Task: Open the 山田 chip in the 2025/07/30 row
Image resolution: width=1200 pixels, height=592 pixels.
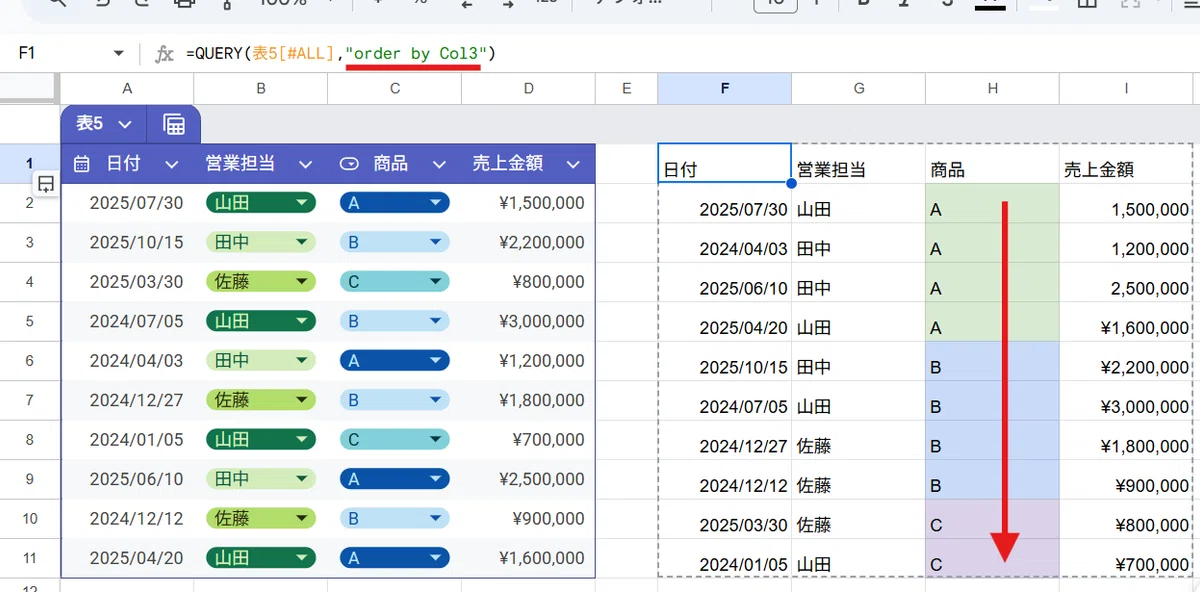Action: click(x=261, y=203)
